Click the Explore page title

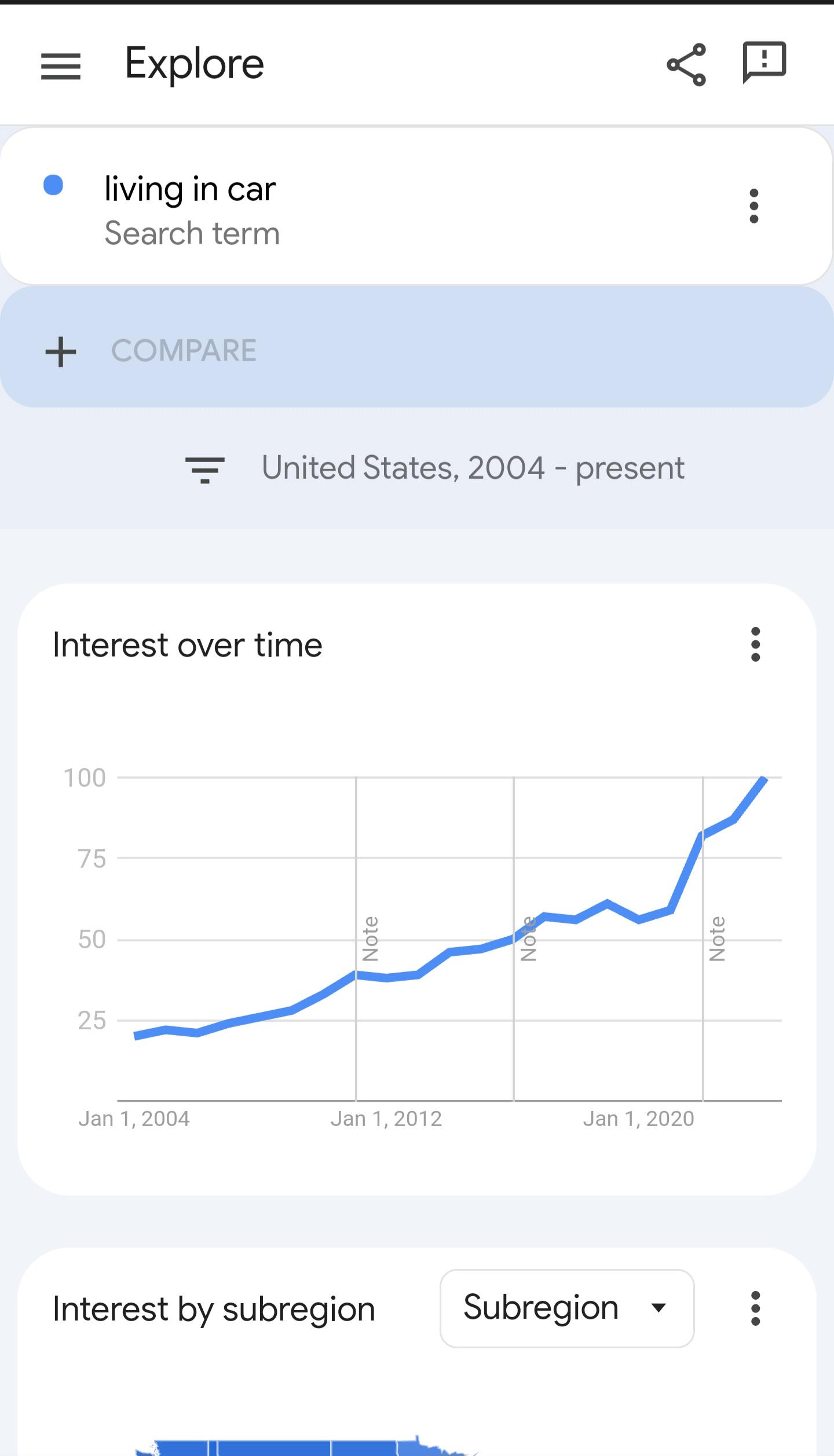(x=194, y=64)
